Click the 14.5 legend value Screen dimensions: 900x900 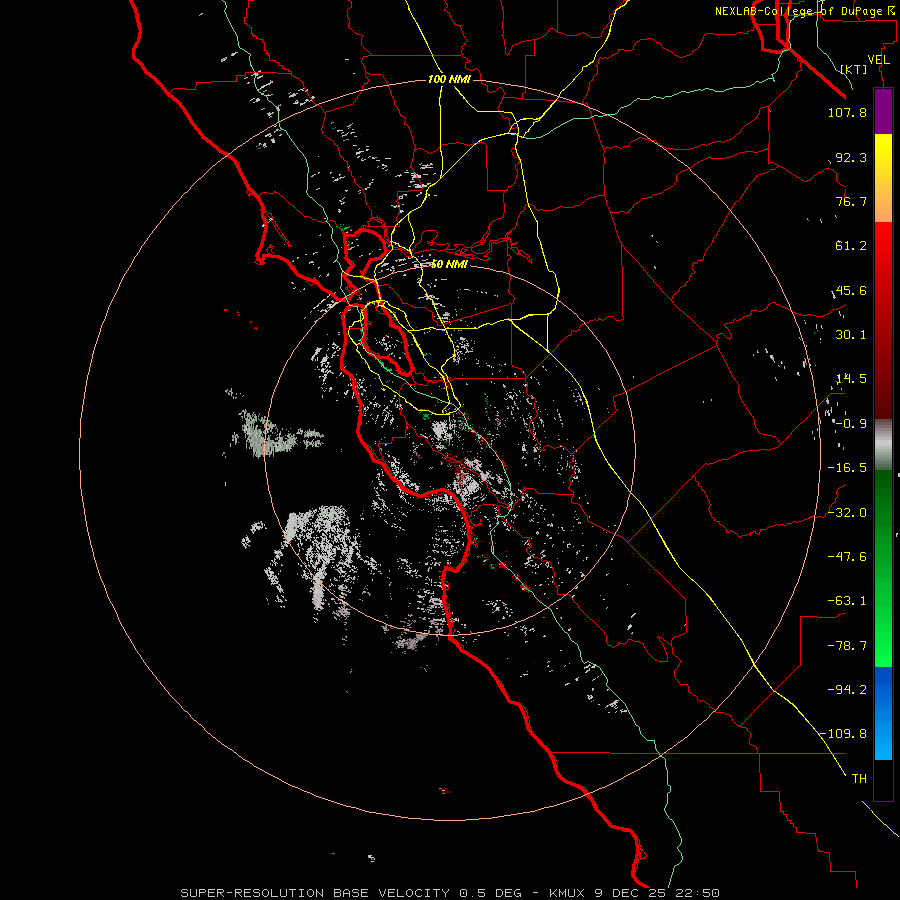tap(851, 379)
